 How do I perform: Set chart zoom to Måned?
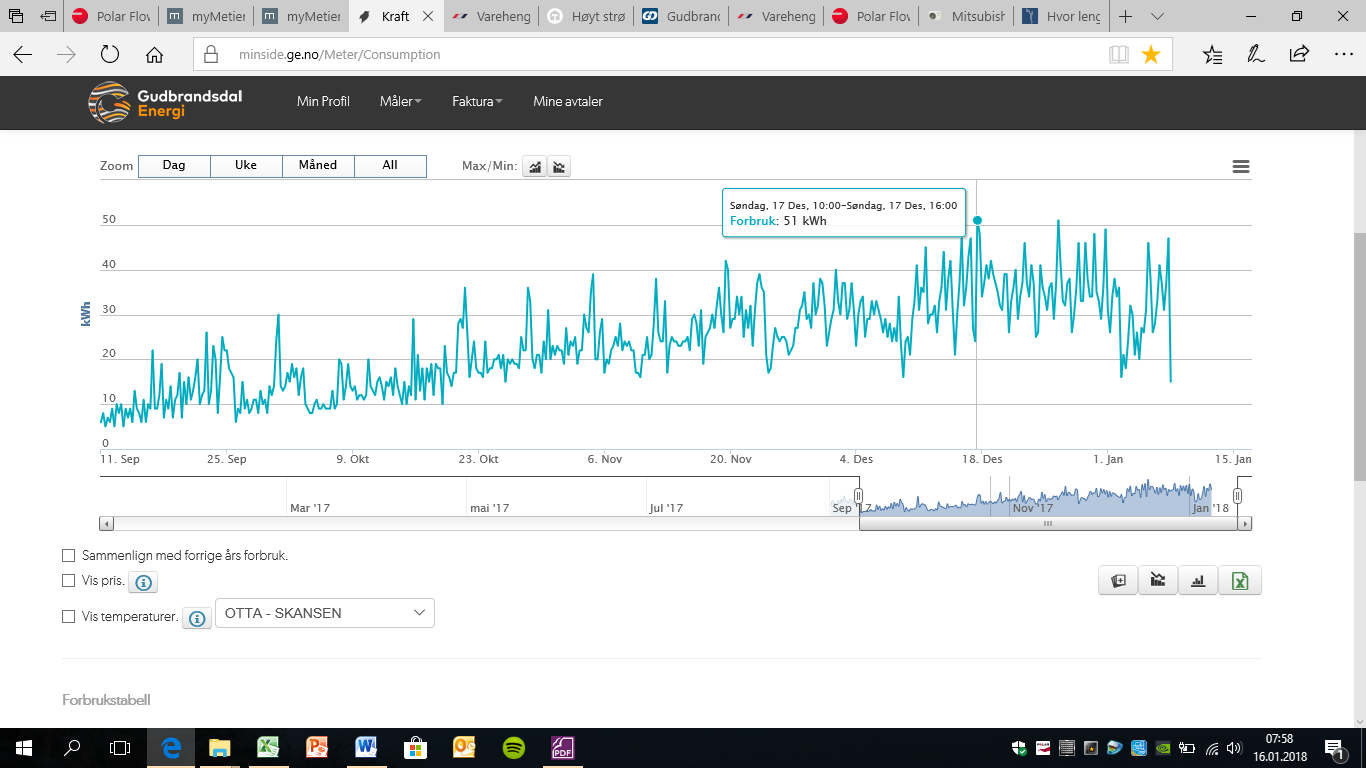pos(318,166)
